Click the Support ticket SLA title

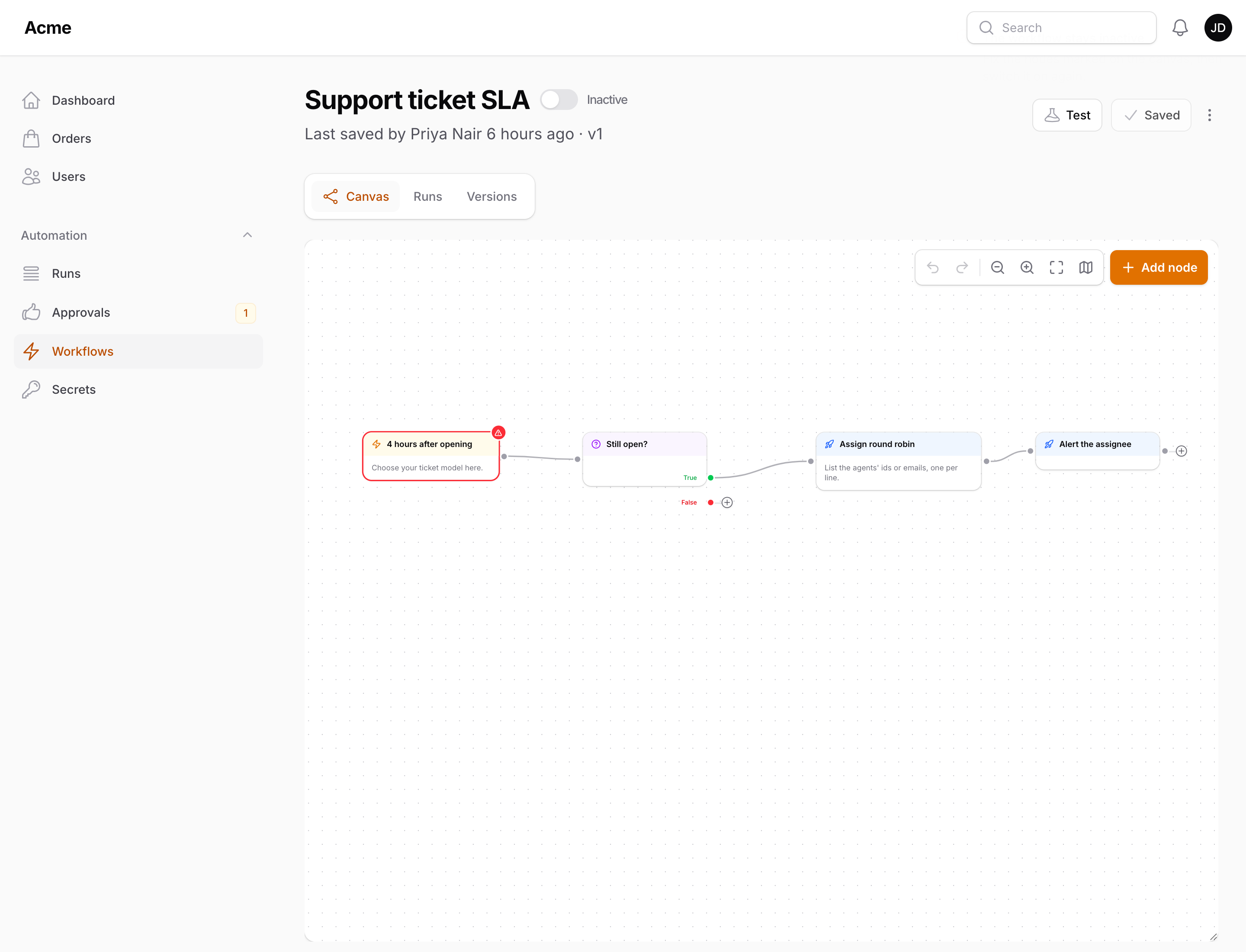(417, 100)
